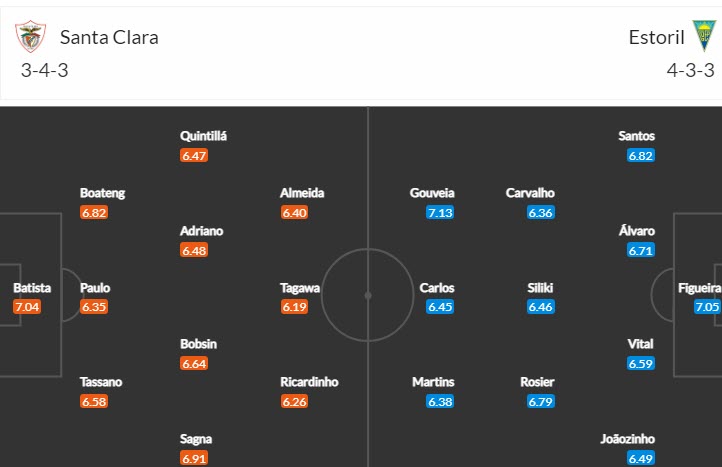Click Adriano's 6.48 rating badge
722x467 pixels.
(x=194, y=250)
